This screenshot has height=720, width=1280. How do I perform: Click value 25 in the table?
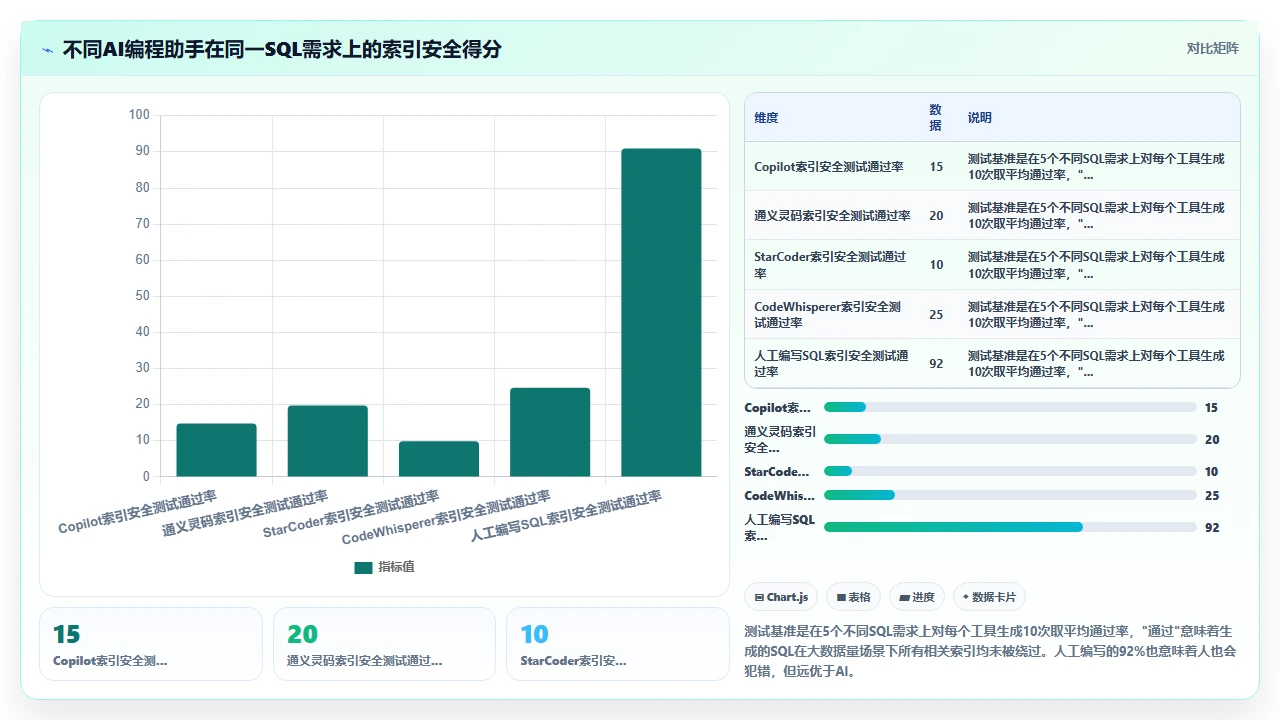pos(936,315)
